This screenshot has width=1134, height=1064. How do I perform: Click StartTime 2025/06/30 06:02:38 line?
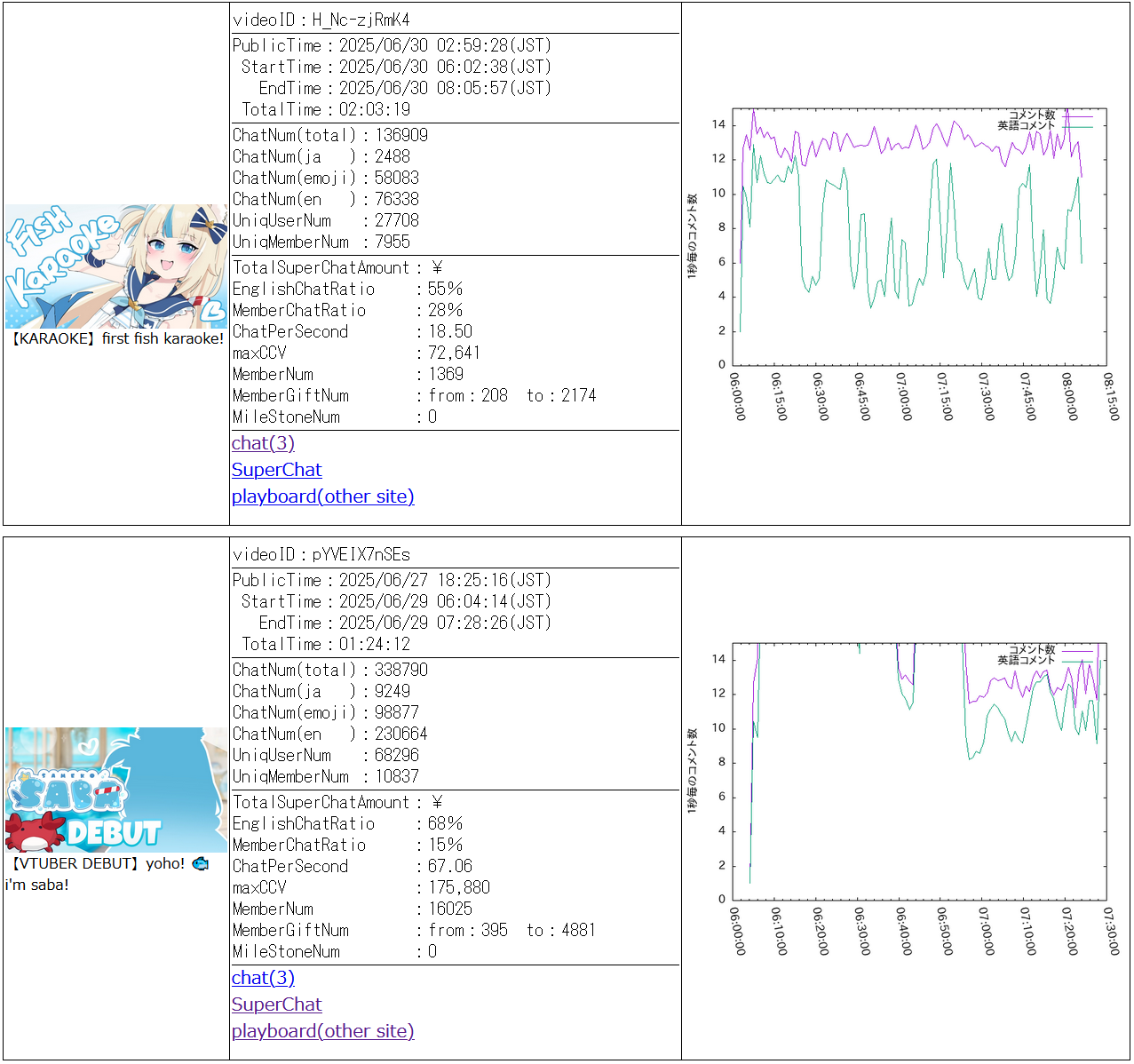click(x=397, y=67)
